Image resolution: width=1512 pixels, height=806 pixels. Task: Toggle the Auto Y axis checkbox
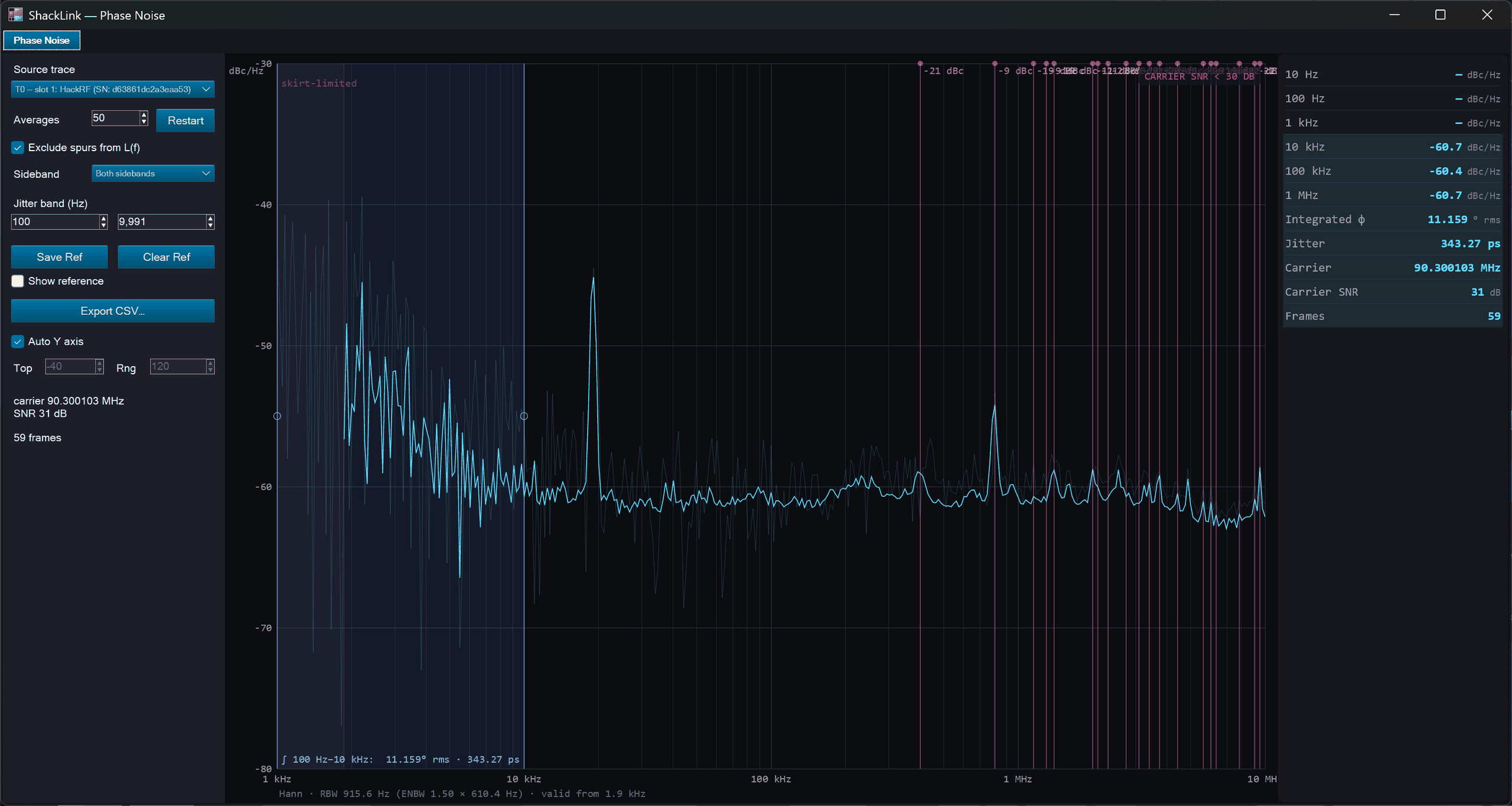click(18, 341)
